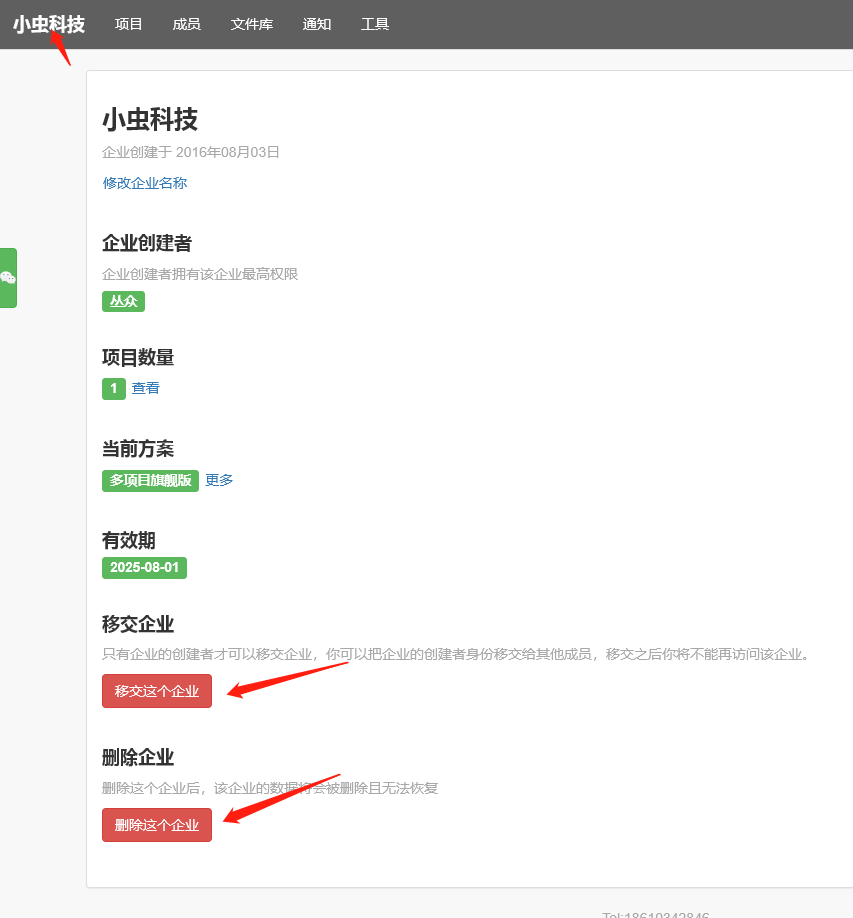Click the 多项目旗舰版 plan badge
Viewport: 853px width, 918px height.
click(x=150, y=480)
